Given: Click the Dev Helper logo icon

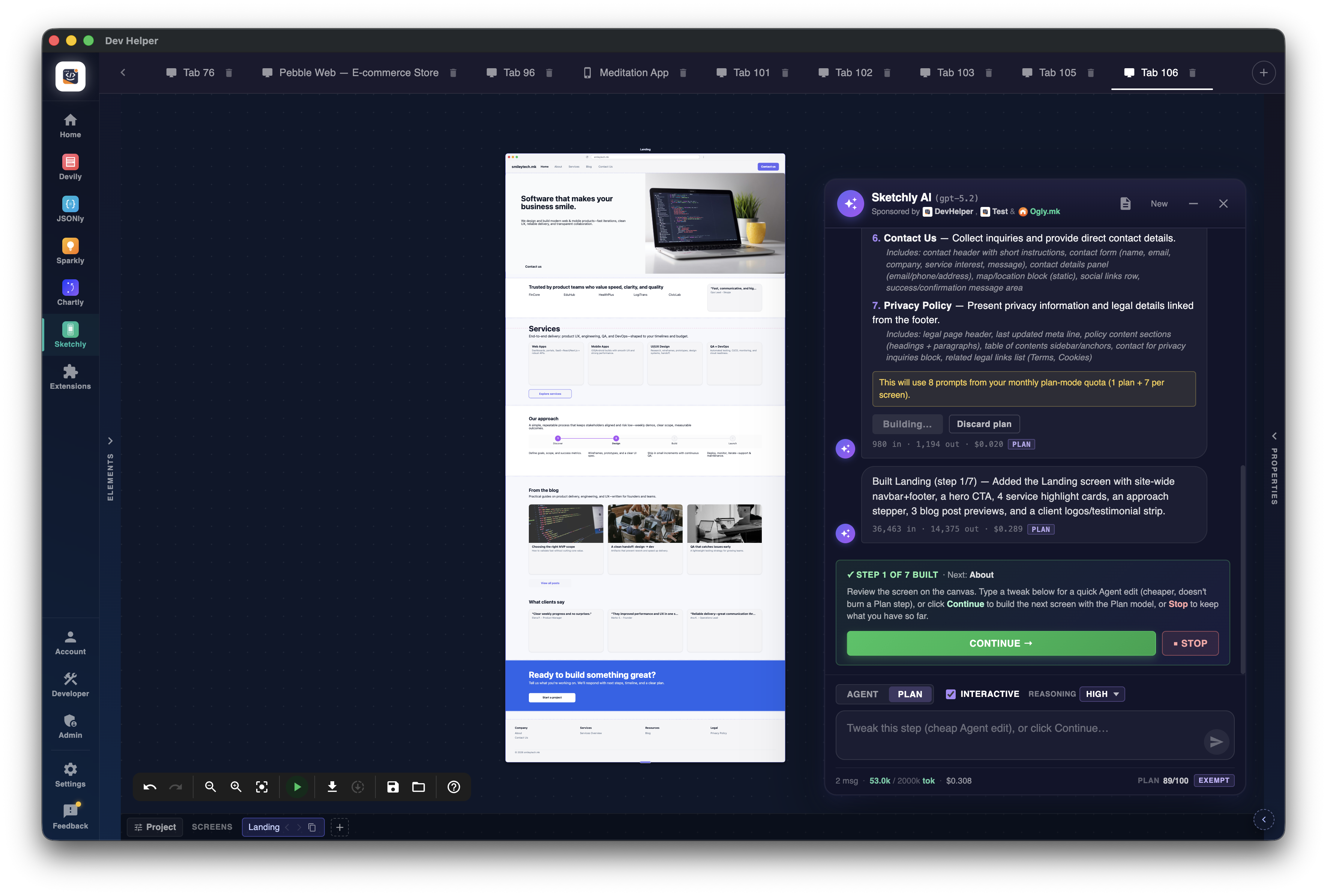Looking at the screenshot, I should 70,76.
